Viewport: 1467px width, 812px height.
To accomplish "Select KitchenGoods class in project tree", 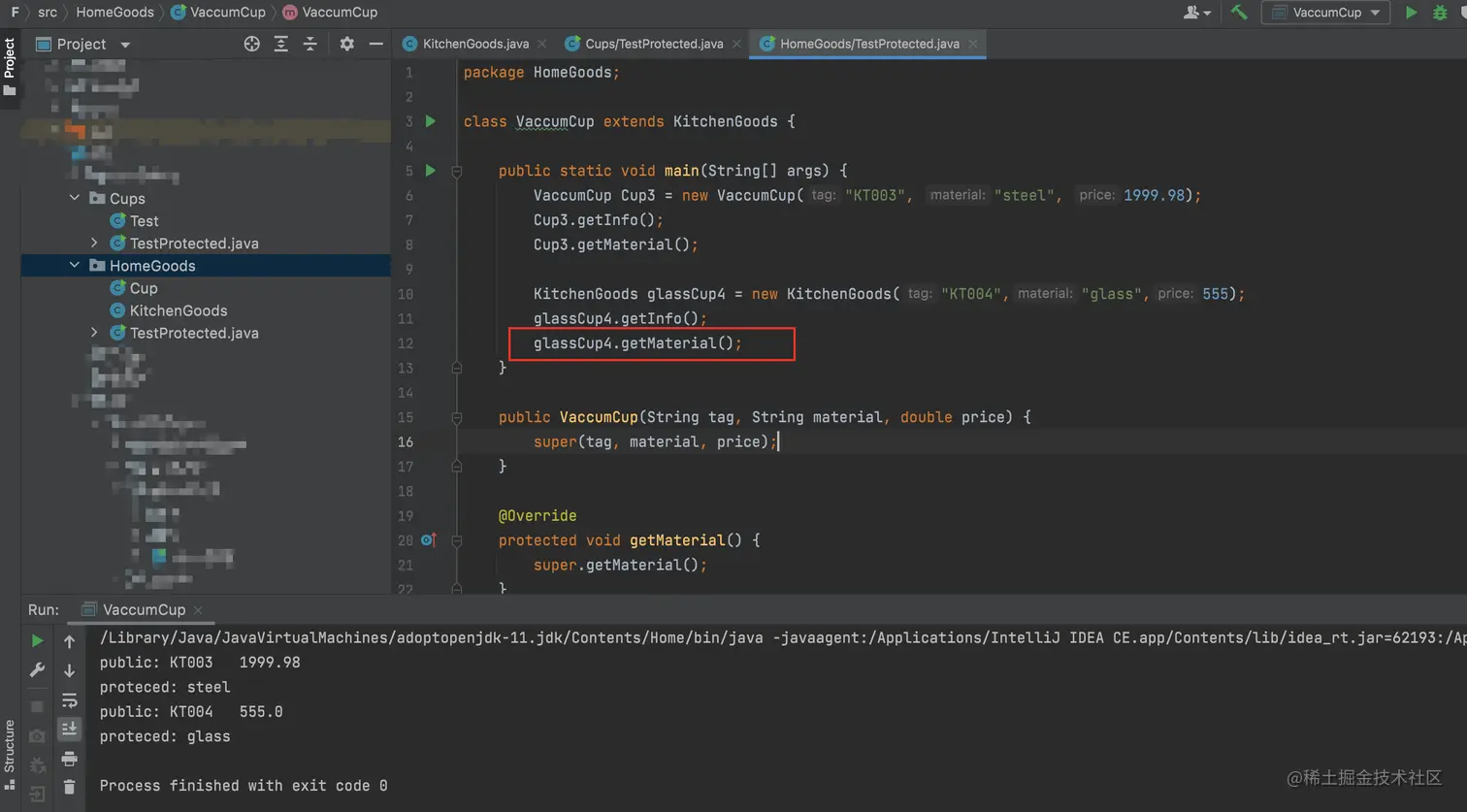I will click(178, 310).
